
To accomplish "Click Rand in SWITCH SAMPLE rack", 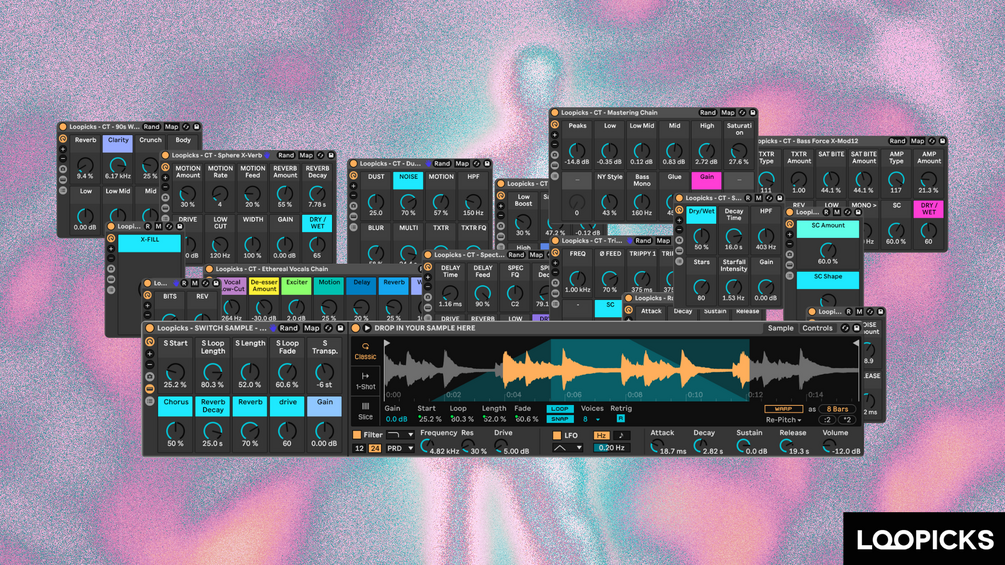I will [x=288, y=328].
